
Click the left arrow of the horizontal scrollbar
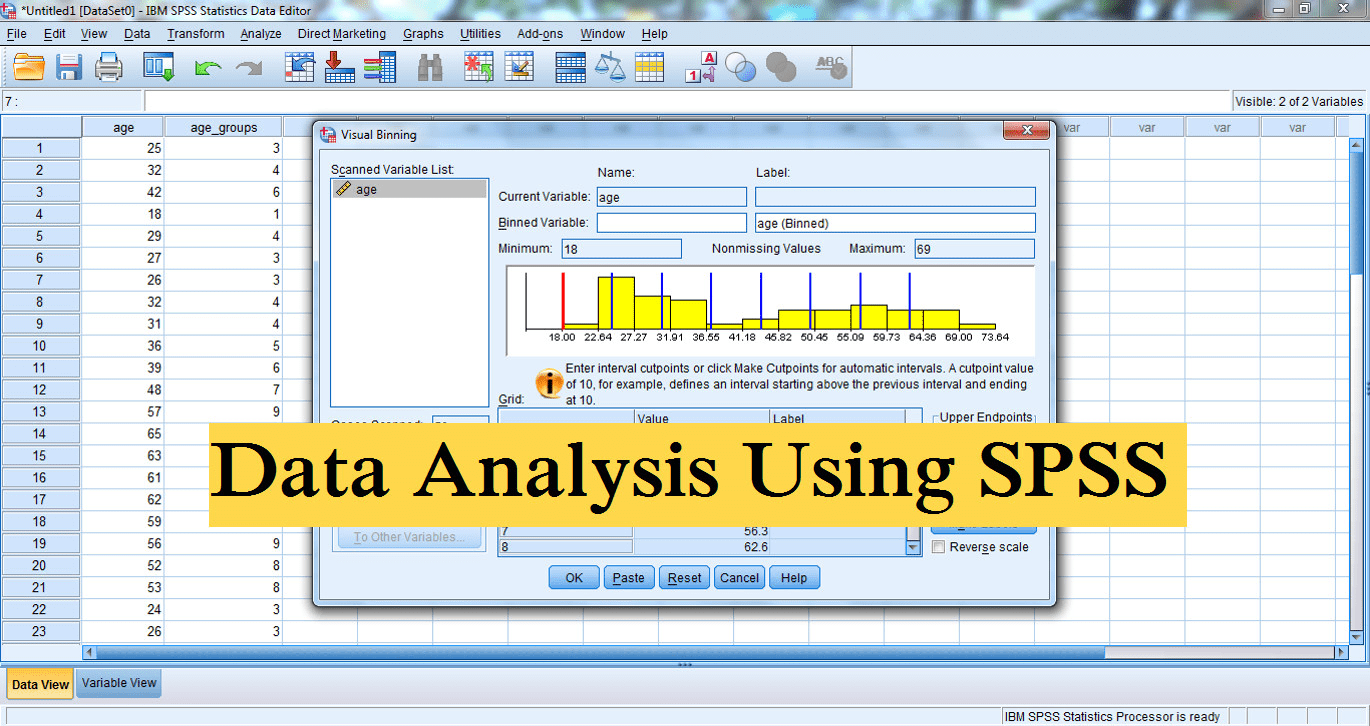91,652
